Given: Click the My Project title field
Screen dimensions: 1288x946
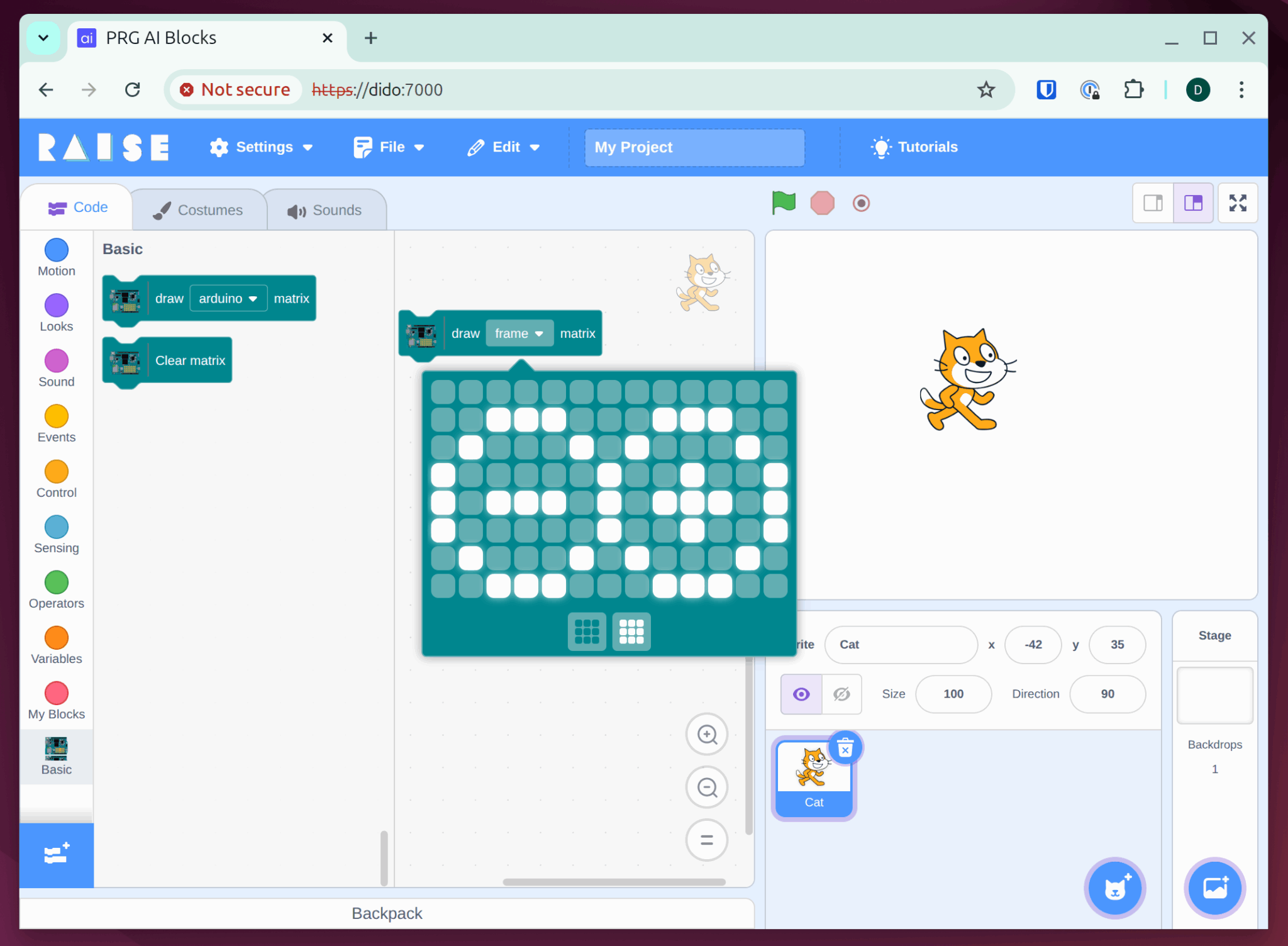Looking at the screenshot, I should click(694, 147).
